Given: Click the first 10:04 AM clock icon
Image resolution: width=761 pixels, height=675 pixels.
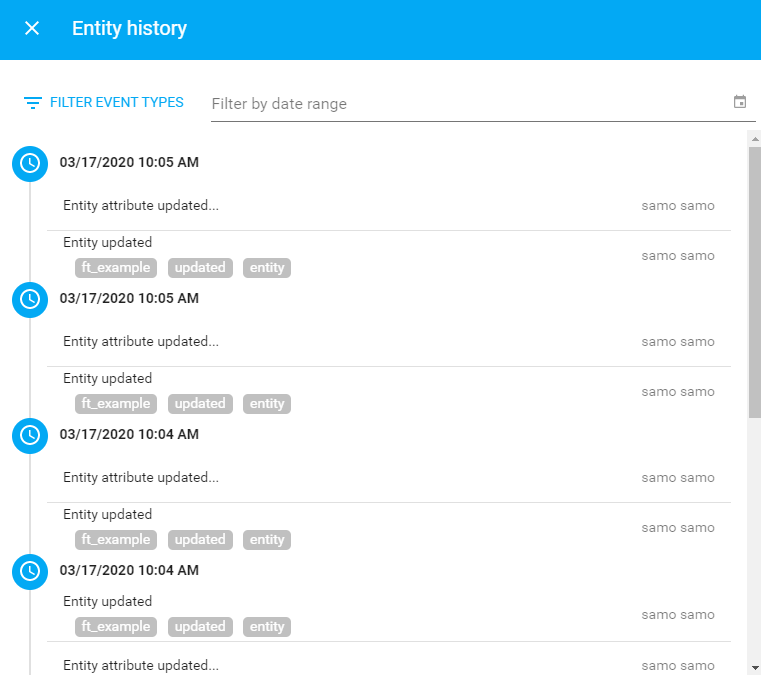Looking at the screenshot, I should (x=30, y=435).
